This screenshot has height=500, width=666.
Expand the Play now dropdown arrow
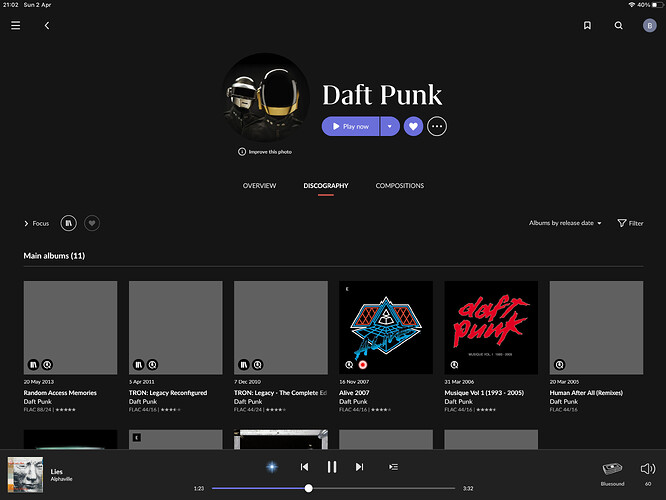tap(388, 126)
